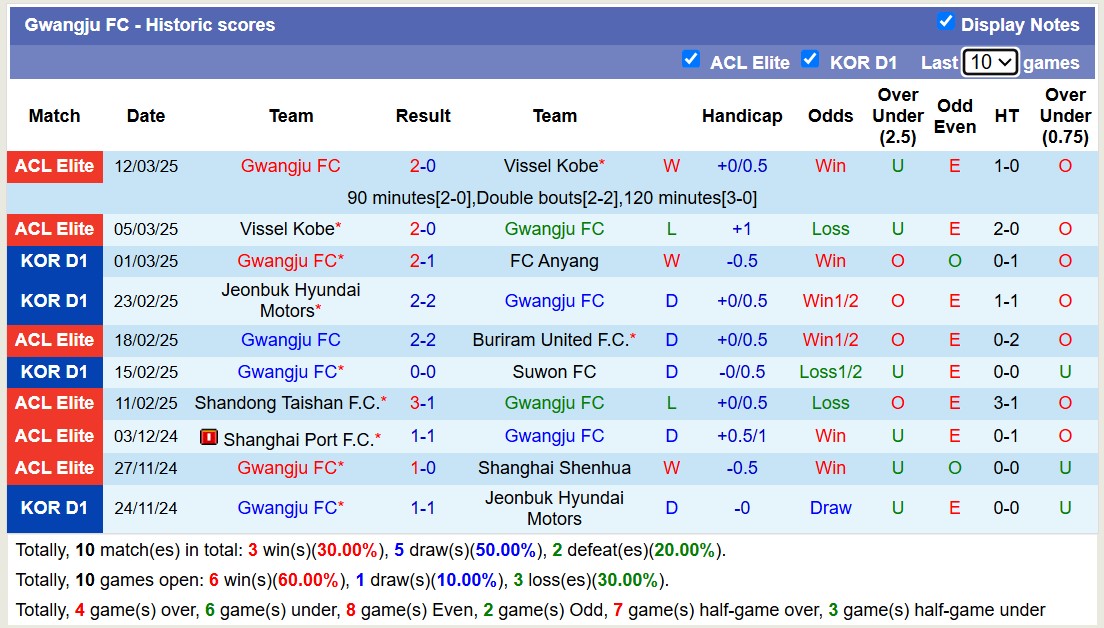The image size is (1104, 628).
Task: Click the Handicap column header
Action: click(742, 116)
